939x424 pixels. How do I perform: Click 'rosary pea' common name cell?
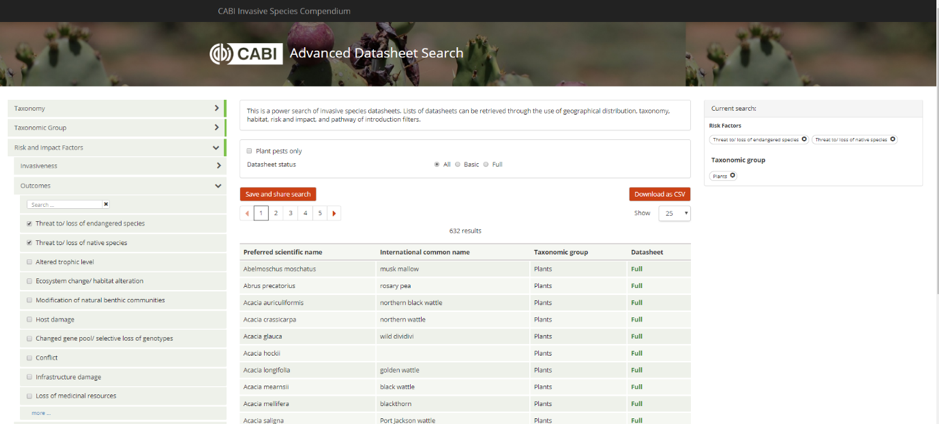pos(395,286)
